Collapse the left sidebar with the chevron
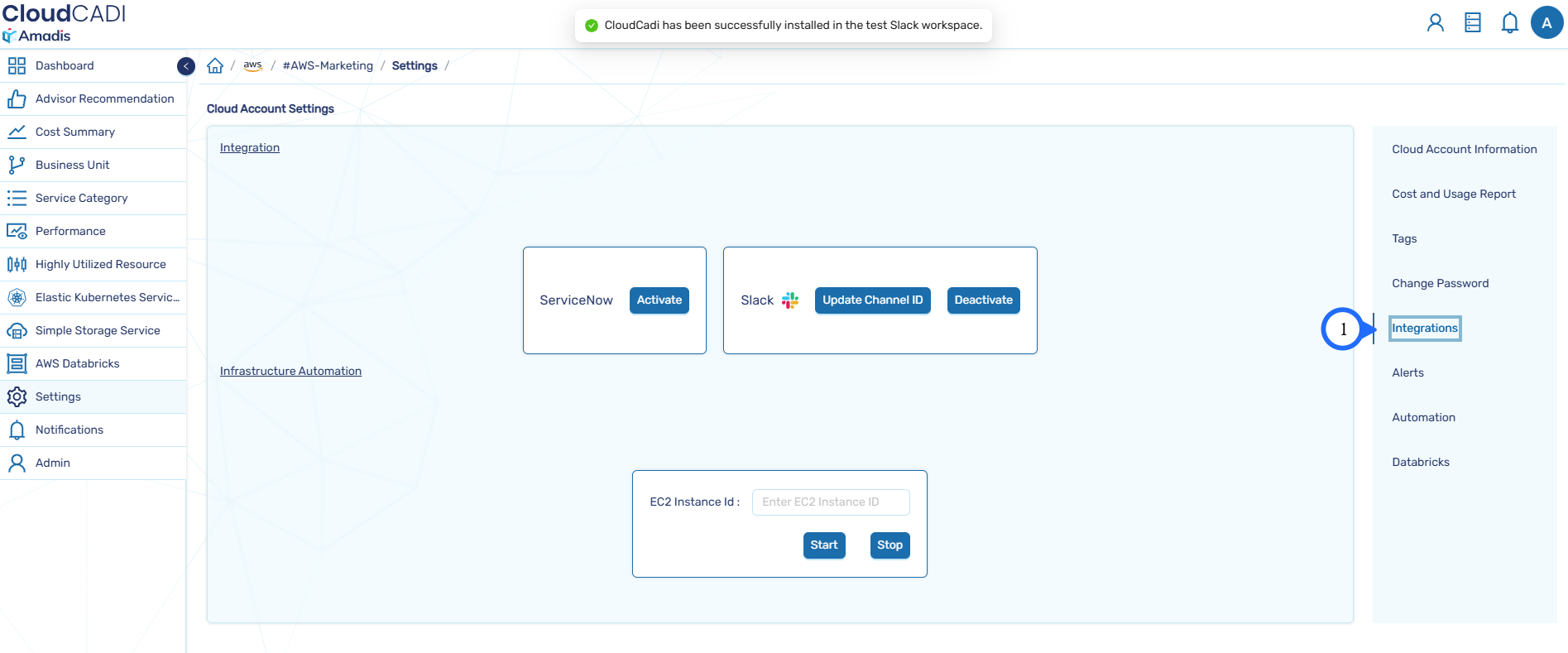 185,65
